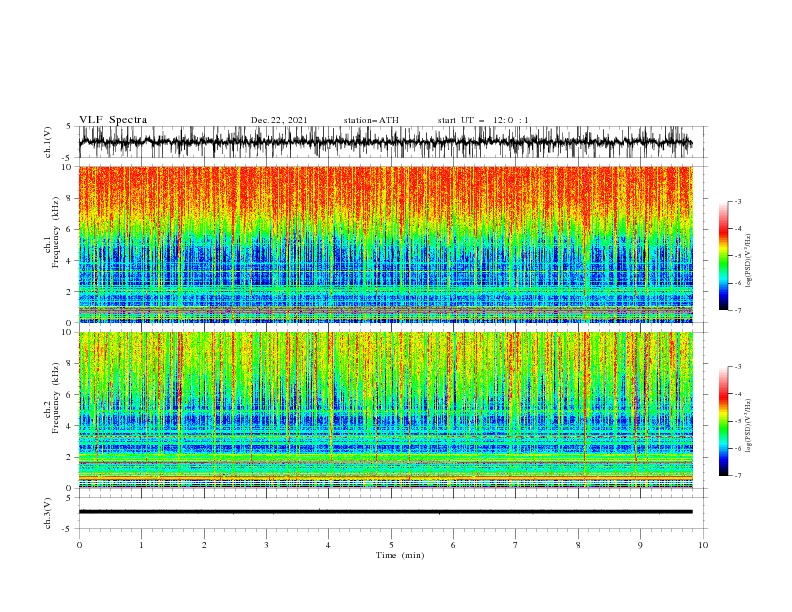792x612 pixels.
Task: Click the time axis tick label '7'
Action: click(516, 545)
